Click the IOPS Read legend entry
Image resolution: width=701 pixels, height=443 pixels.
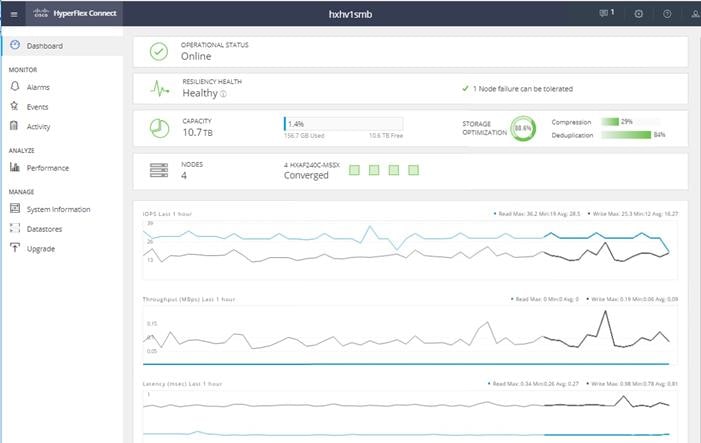coord(536,214)
